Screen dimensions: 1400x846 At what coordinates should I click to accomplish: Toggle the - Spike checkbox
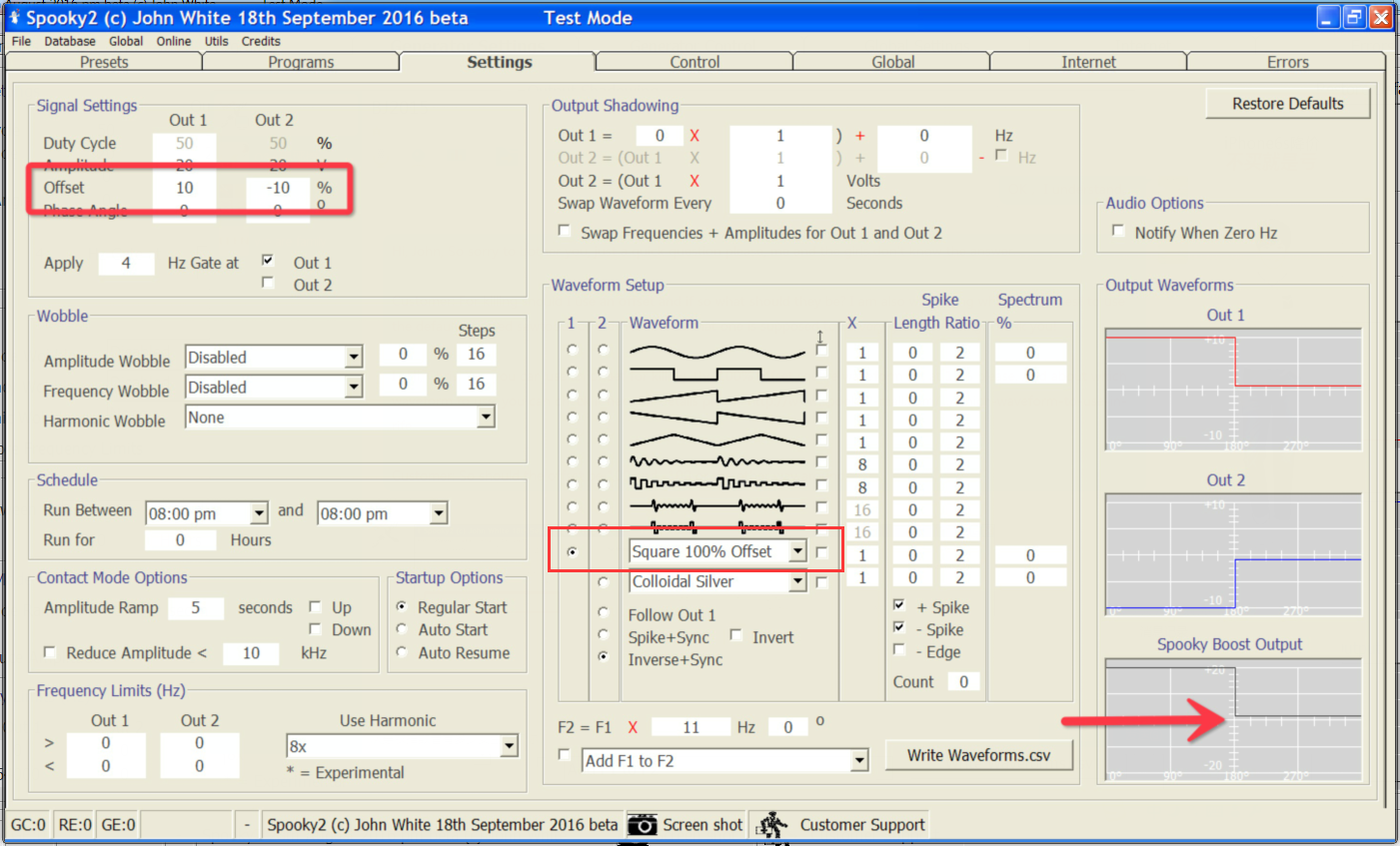point(899,627)
